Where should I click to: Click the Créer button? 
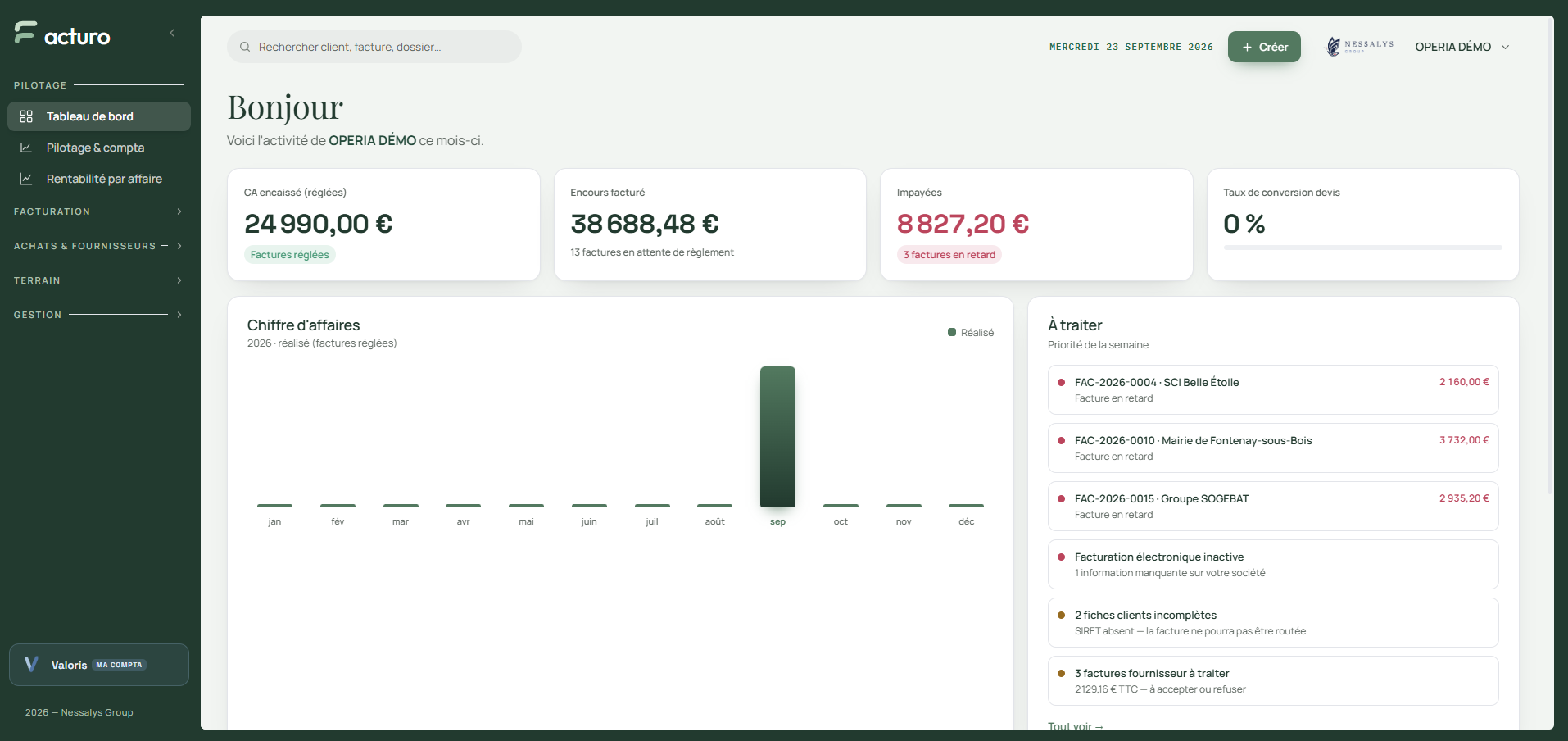[x=1264, y=47]
